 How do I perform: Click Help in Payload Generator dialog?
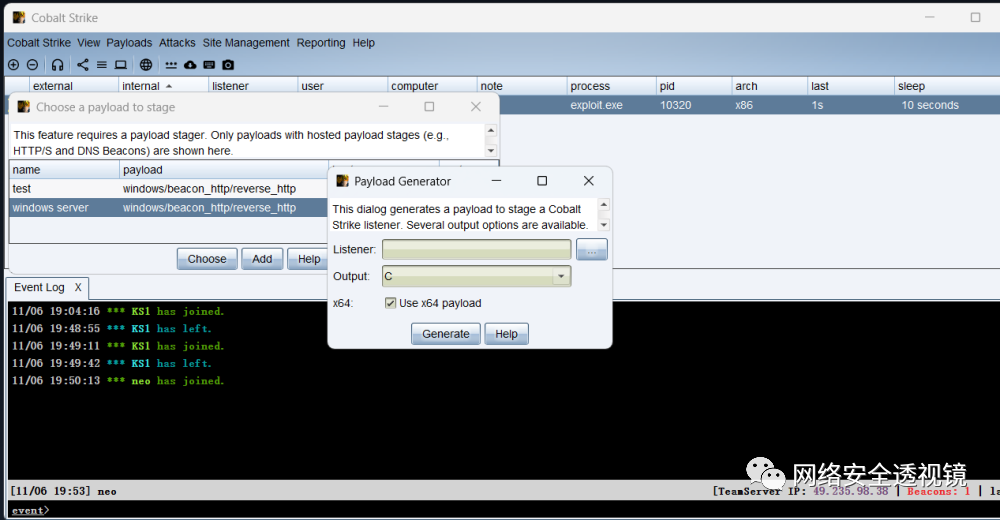pyautogui.click(x=506, y=334)
